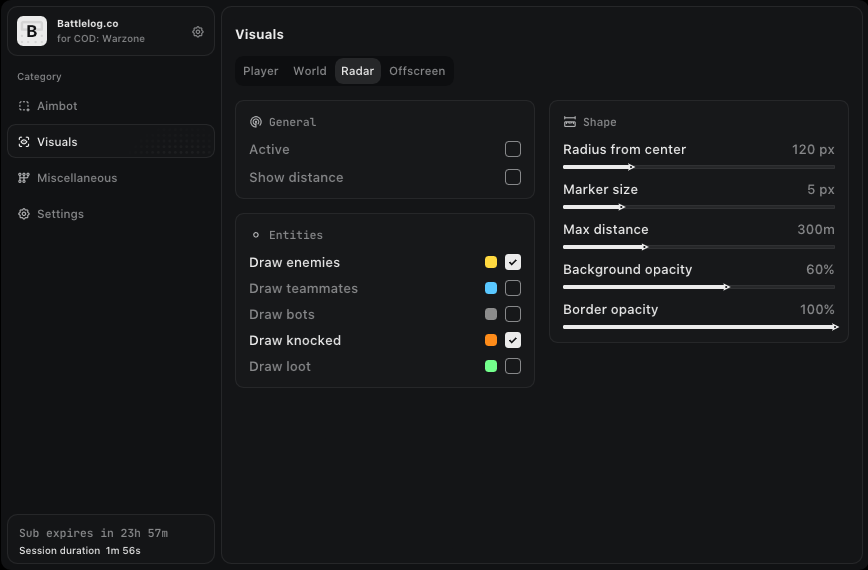Click the Draw loot label
The height and width of the screenshot is (570, 868).
click(x=280, y=366)
